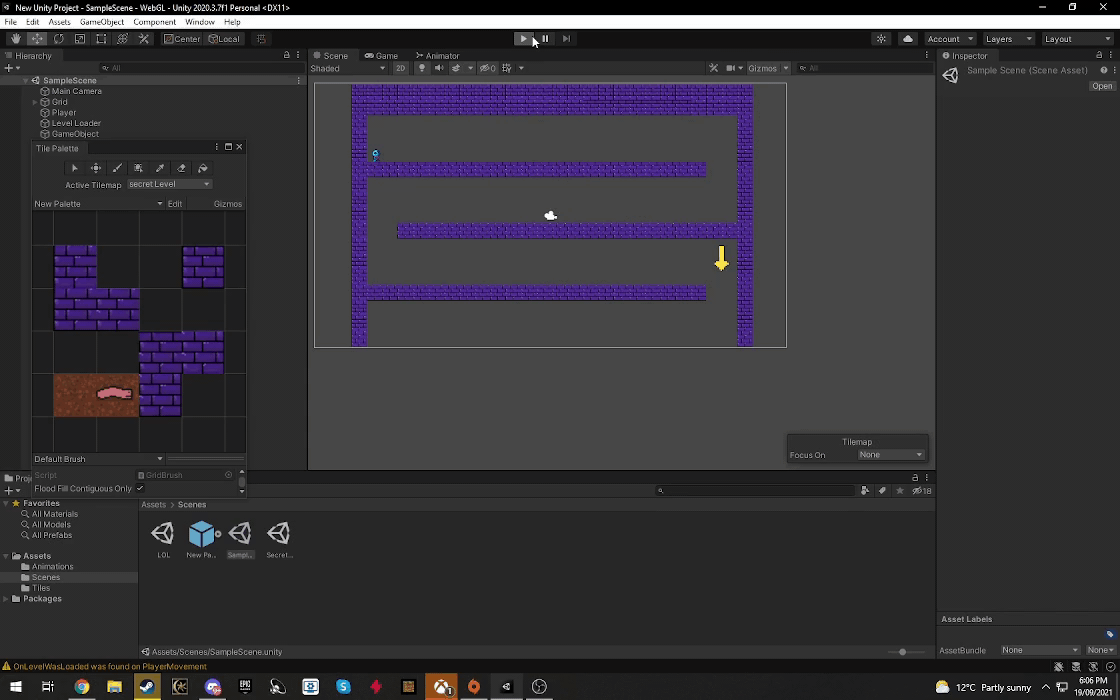Choose Tile Palette eraser tool

[x=181, y=168]
